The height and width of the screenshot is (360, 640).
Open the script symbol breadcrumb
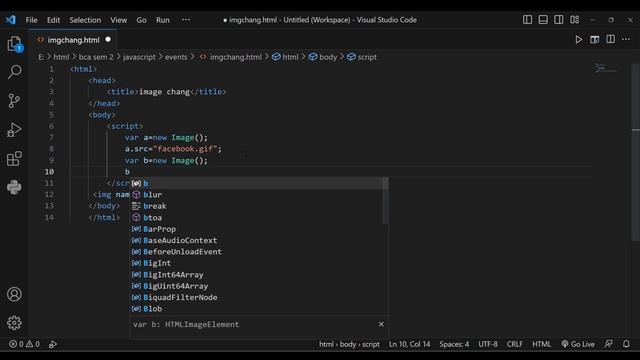pos(362,57)
